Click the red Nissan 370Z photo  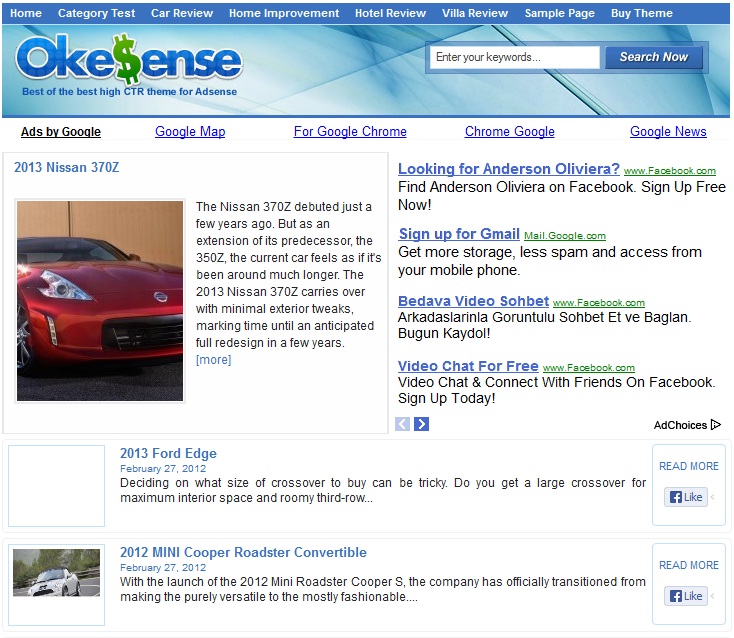[x=100, y=301]
